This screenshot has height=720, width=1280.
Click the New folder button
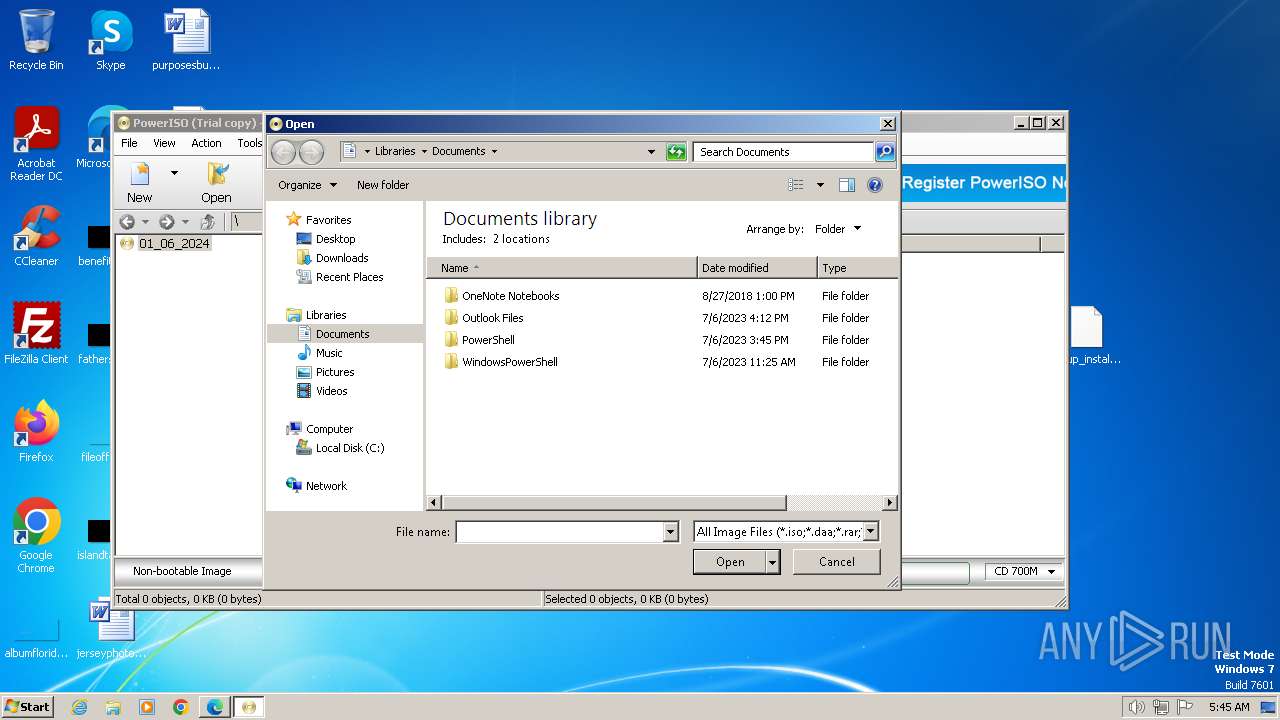tap(383, 185)
